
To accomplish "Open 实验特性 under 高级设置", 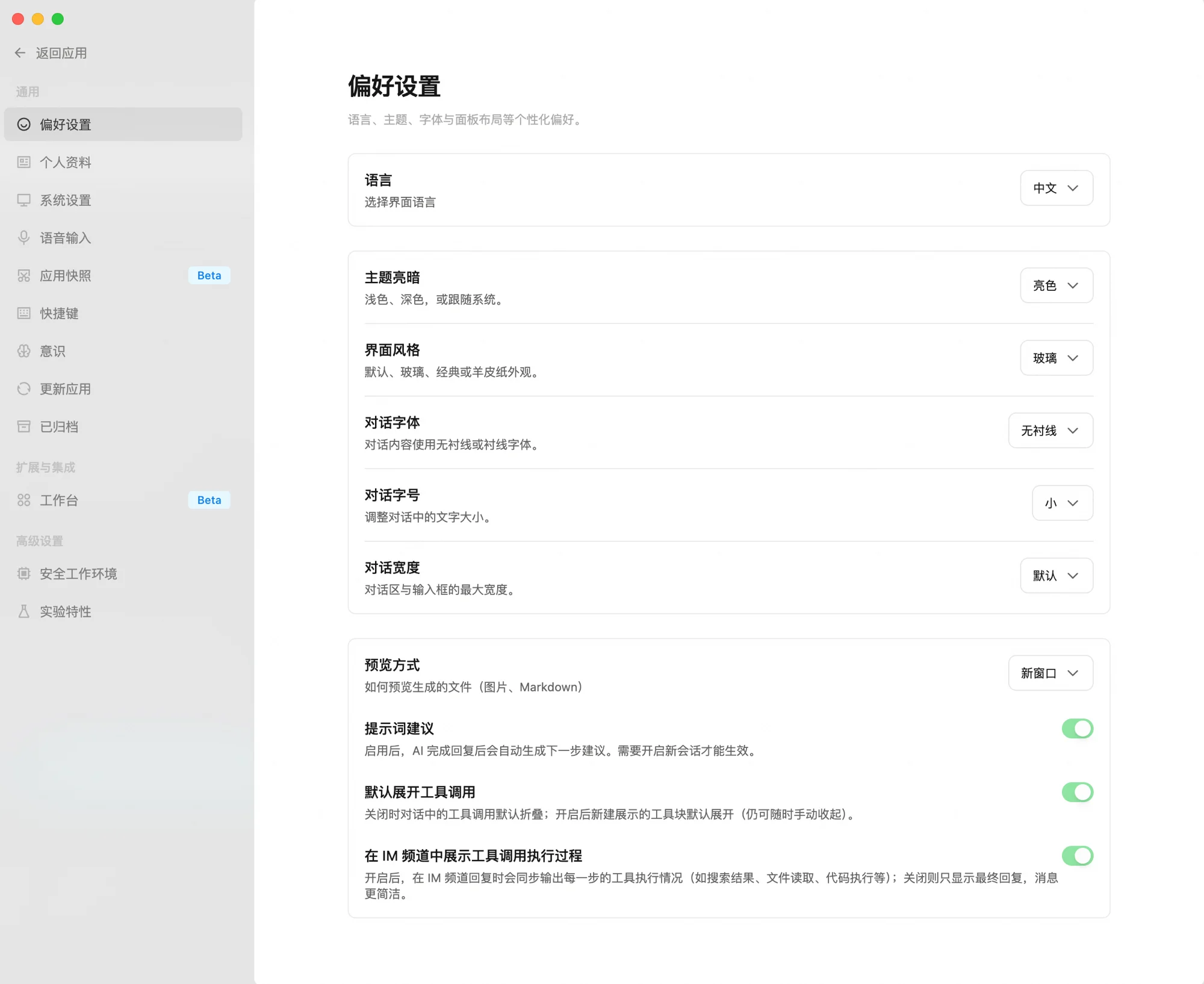I will click(x=123, y=612).
